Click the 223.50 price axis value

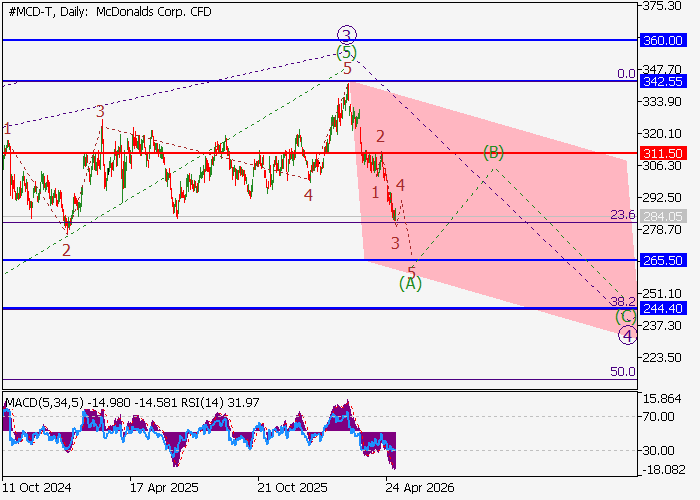(x=662, y=358)
